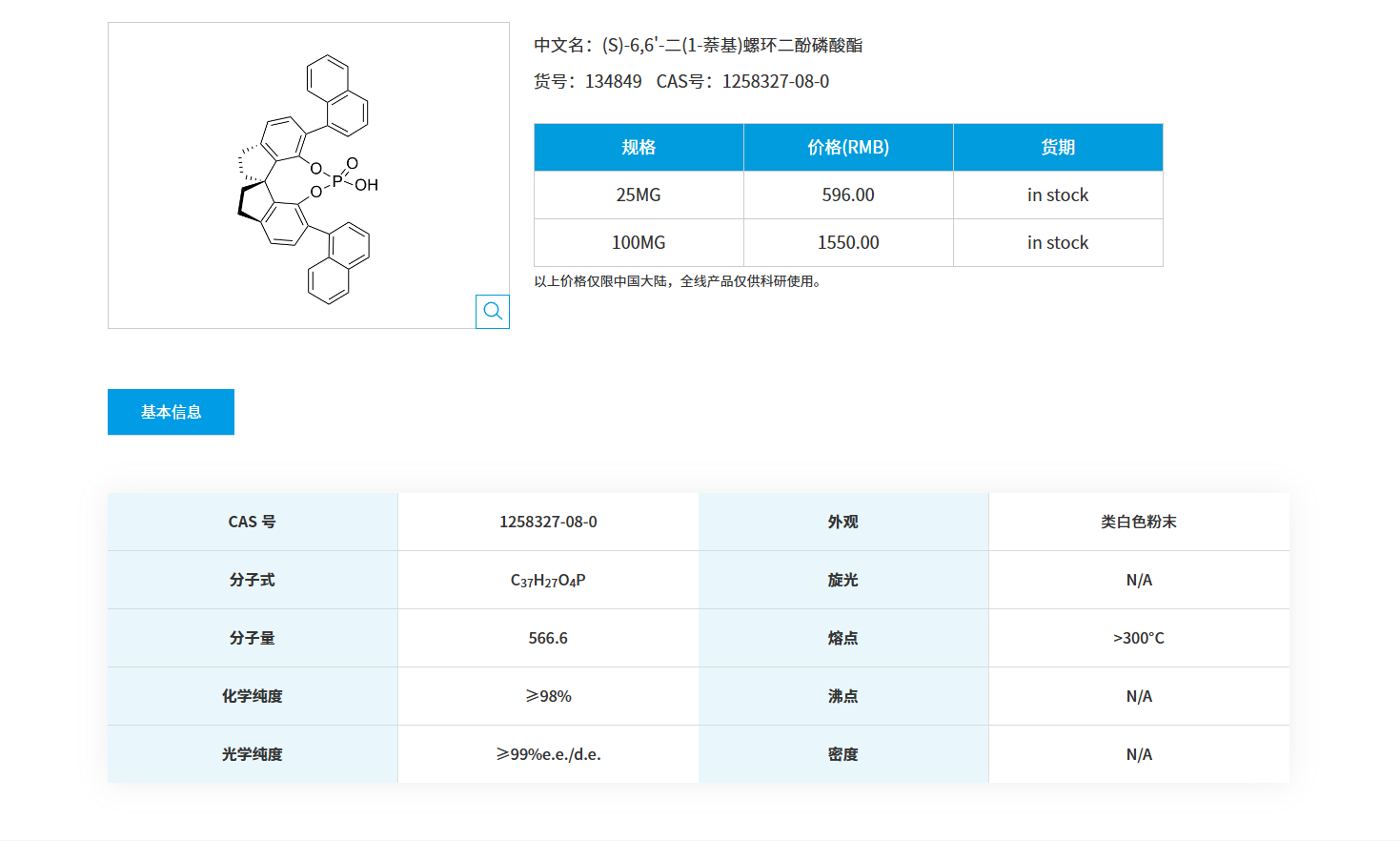Screen dimensions: 1400x841
Task: Click the 25MG specification cell
Action: [639, 195]
